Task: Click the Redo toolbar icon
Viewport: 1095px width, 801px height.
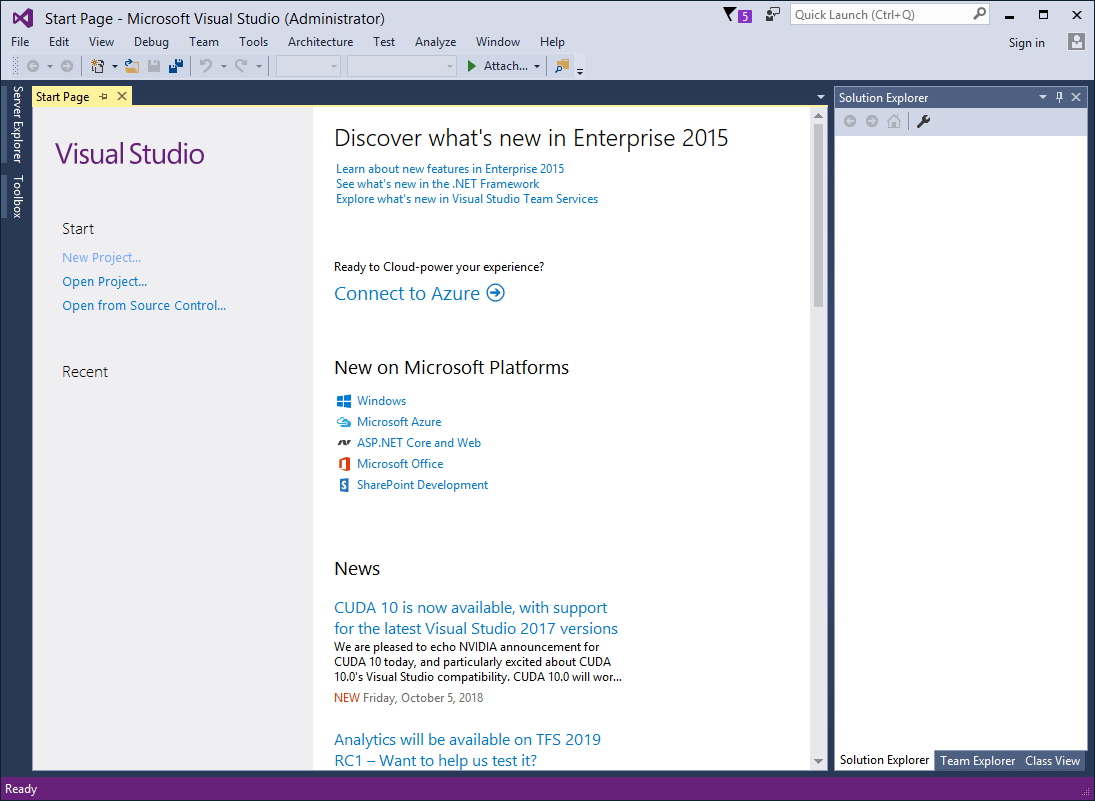Action: (241, 66)
